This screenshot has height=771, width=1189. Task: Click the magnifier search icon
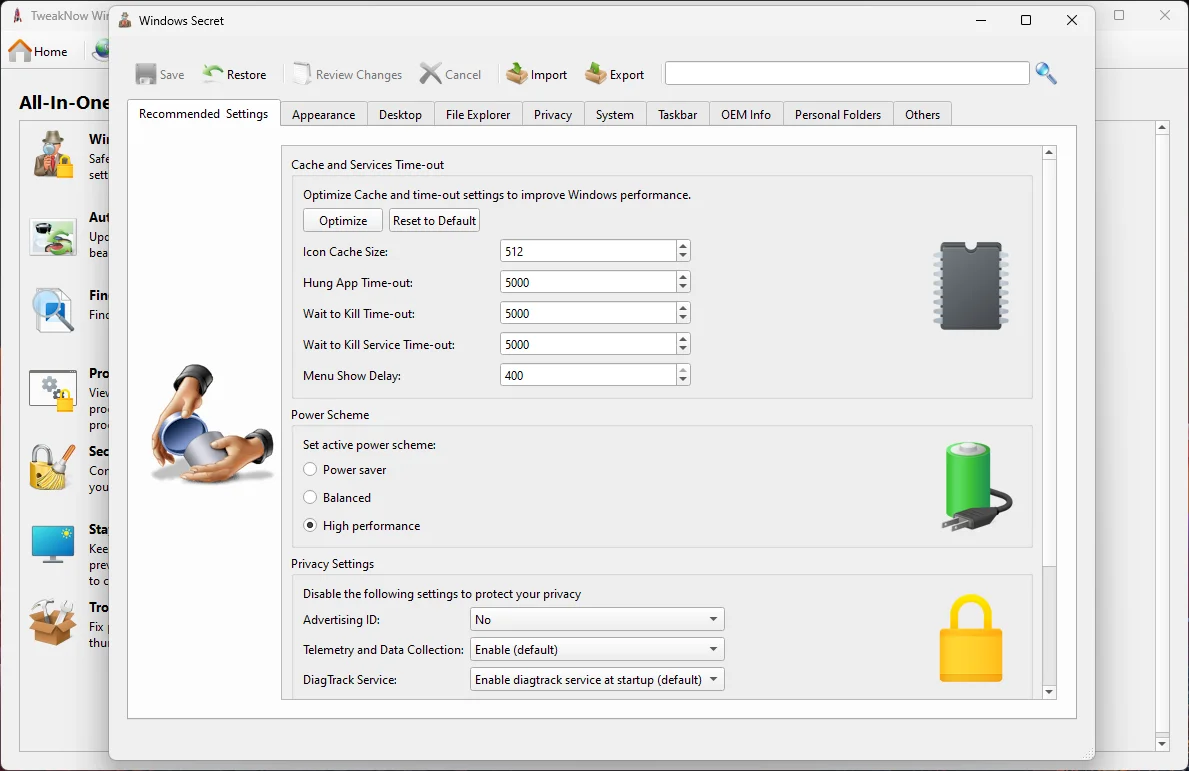pos(1046,73)
